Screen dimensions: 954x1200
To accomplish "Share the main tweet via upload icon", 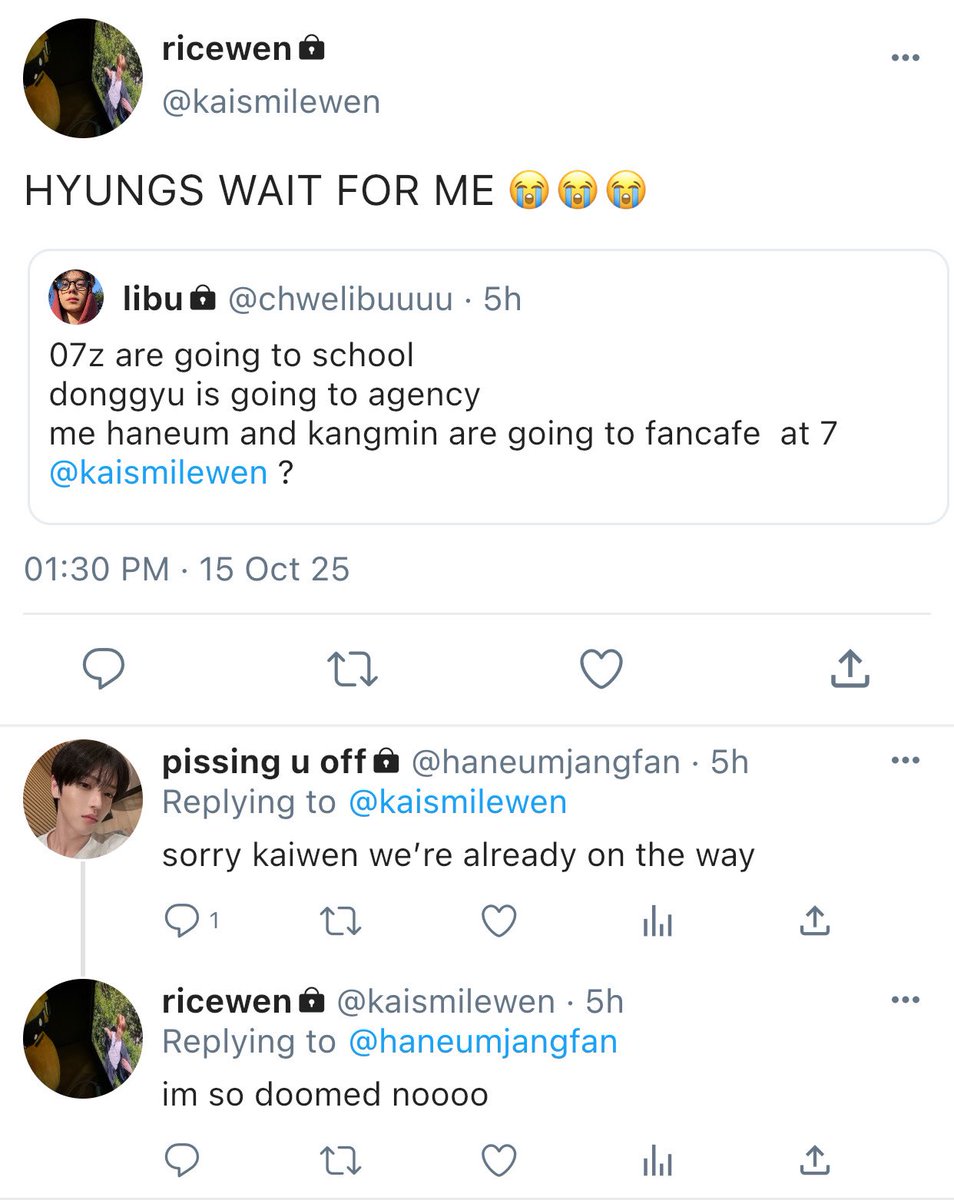I will click(x=850, y=669).
